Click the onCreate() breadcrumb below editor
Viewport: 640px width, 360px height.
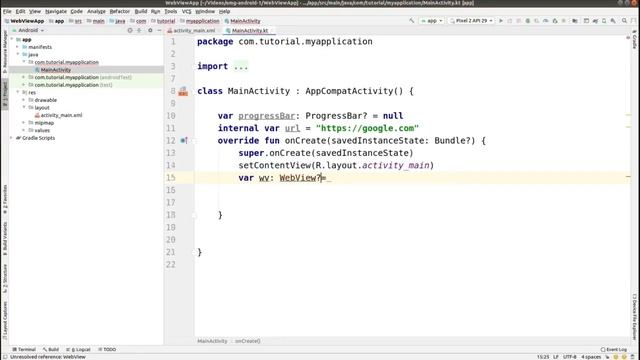point(247,341)
